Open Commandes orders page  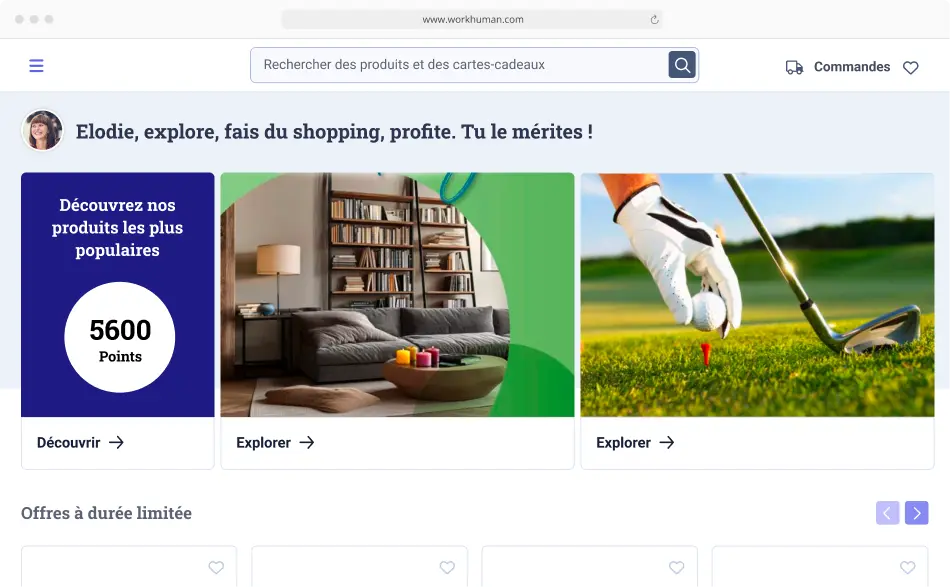(852, 67)
